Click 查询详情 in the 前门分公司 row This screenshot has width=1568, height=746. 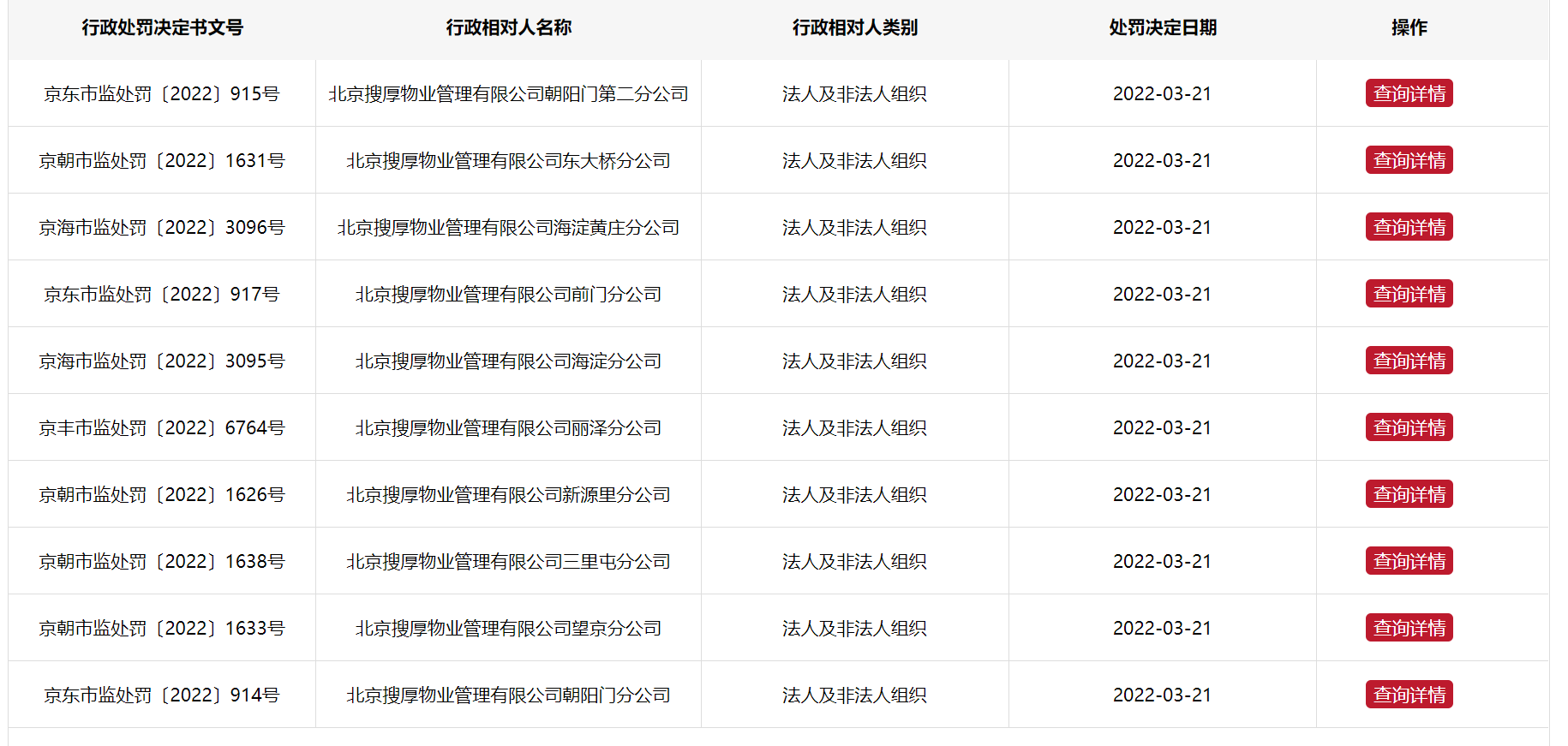pyautogui.click(x=1409, y=294)
